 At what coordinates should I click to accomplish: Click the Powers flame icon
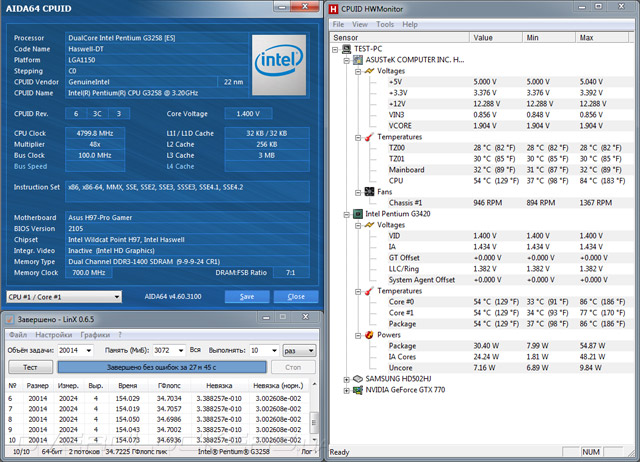pos(369,335)
